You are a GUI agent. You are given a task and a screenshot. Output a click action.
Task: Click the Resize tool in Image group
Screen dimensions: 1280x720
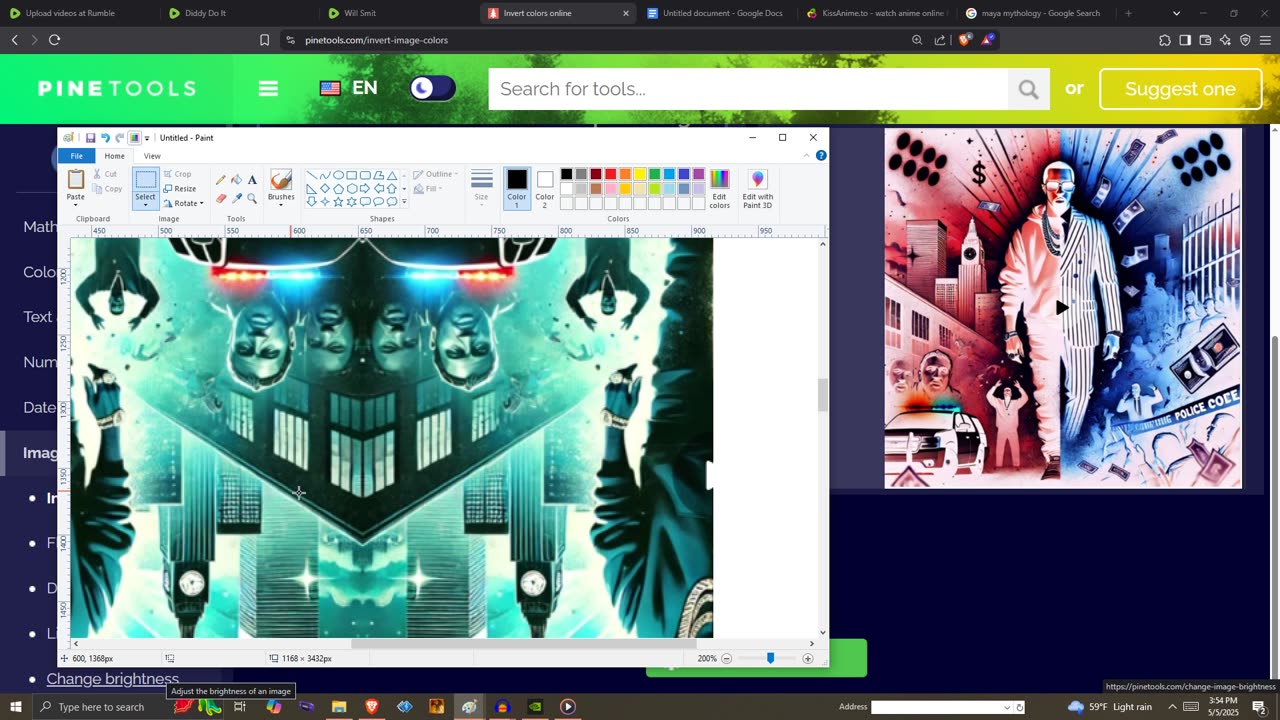click(180, 188)
